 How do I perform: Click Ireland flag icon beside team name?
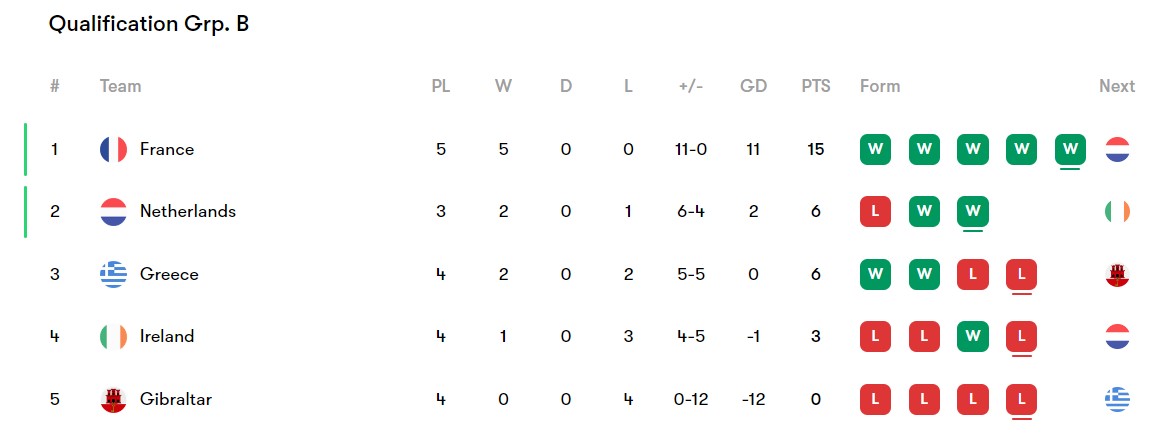pyautogui.click(x=113, y=336)
